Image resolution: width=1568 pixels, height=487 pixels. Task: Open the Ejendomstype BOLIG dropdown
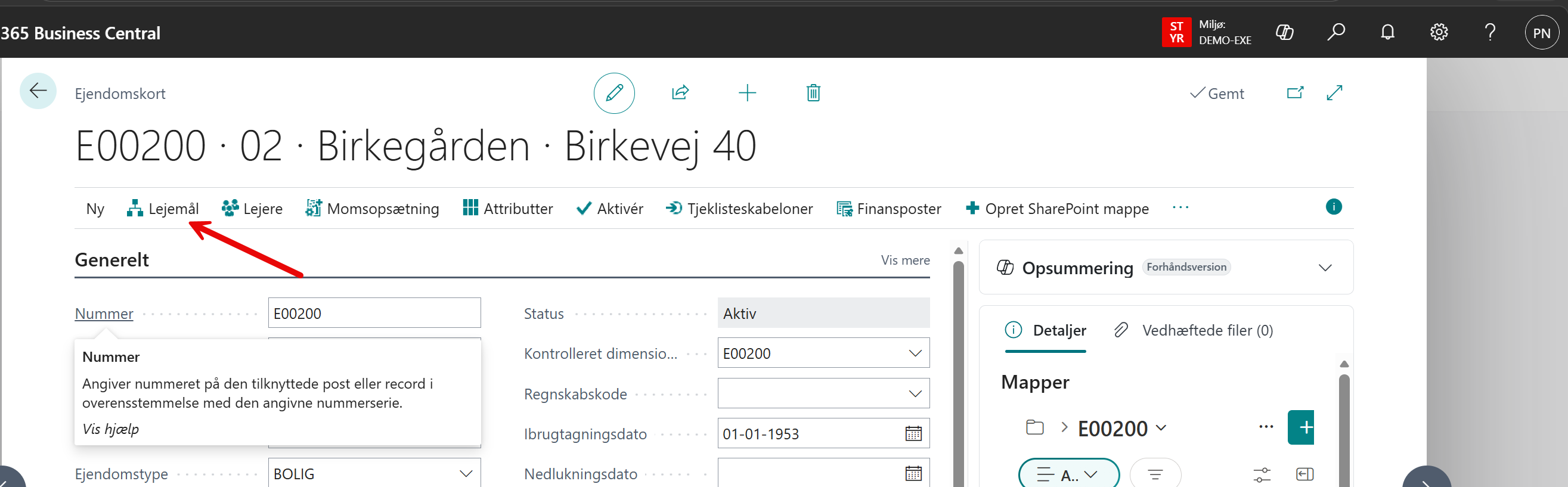pos(466,474)
